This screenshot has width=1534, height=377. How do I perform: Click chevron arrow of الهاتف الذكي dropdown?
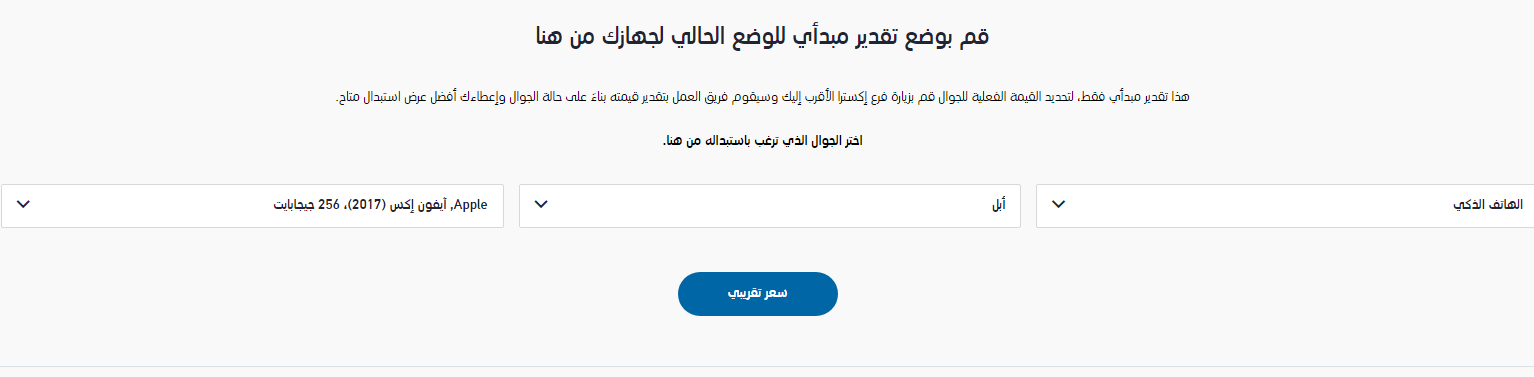[1059, 204]
